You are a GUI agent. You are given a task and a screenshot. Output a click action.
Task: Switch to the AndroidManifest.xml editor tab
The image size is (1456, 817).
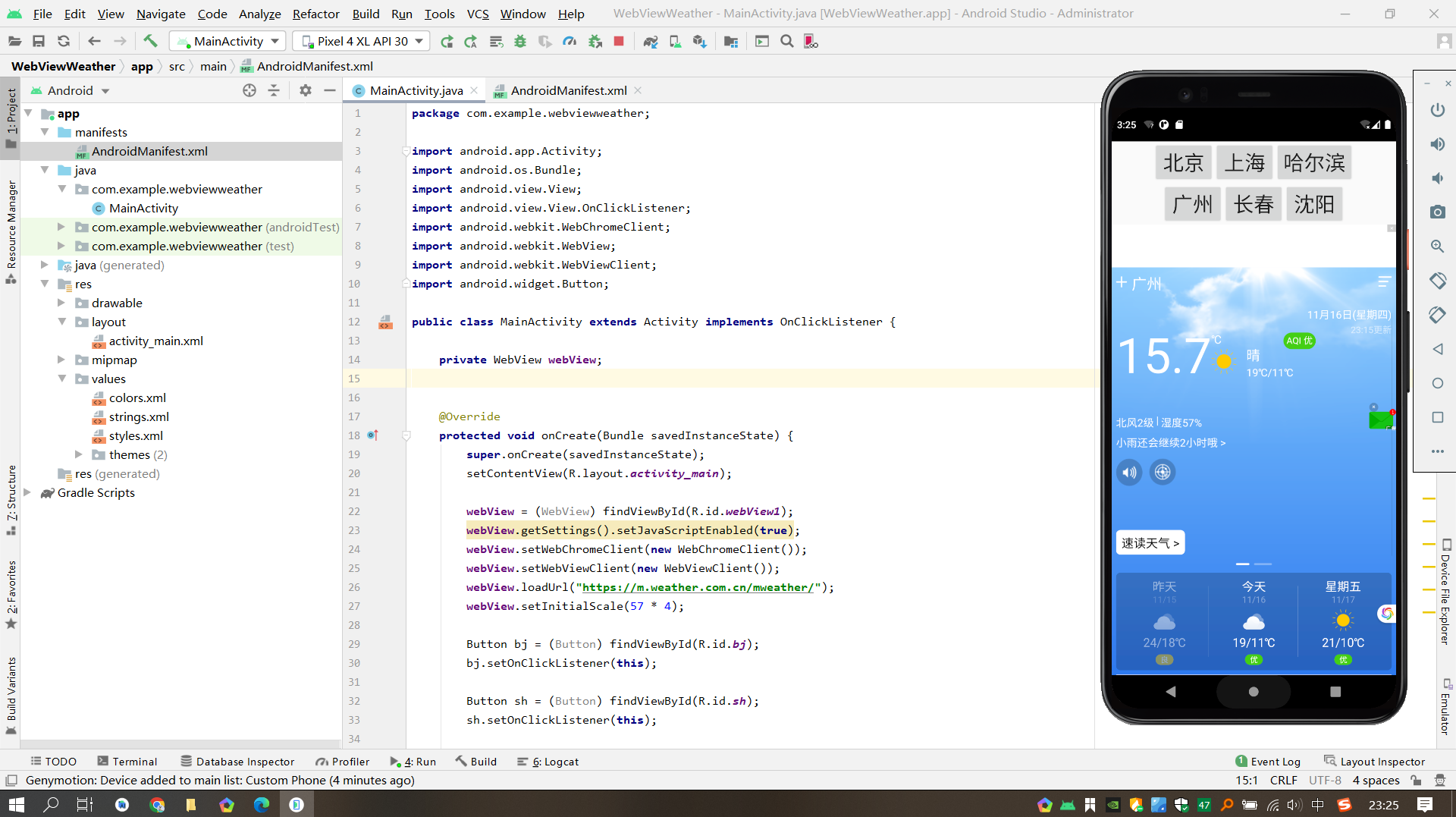(569, 90)
